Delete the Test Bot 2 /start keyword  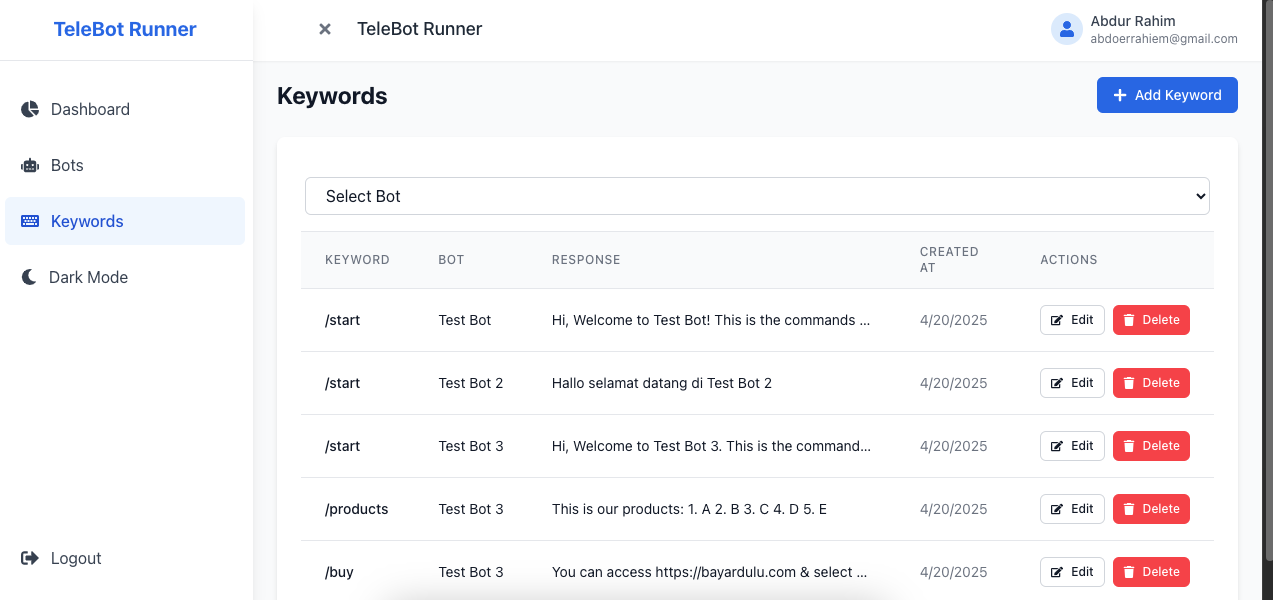pos(1151,383)
